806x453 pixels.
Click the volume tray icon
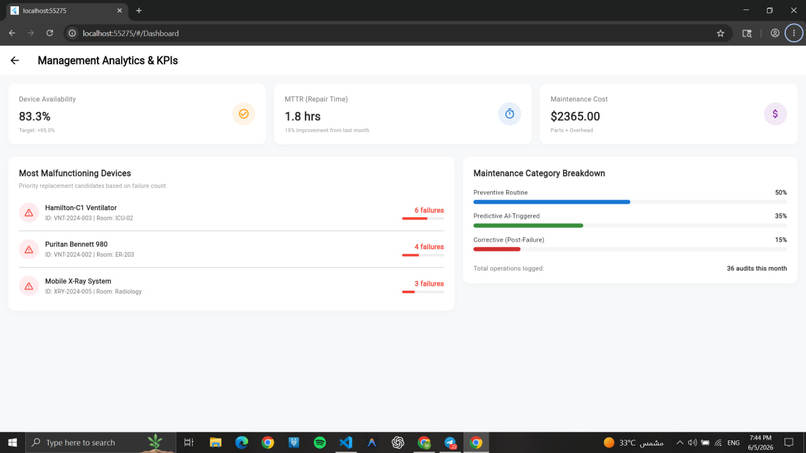[692, 442]
